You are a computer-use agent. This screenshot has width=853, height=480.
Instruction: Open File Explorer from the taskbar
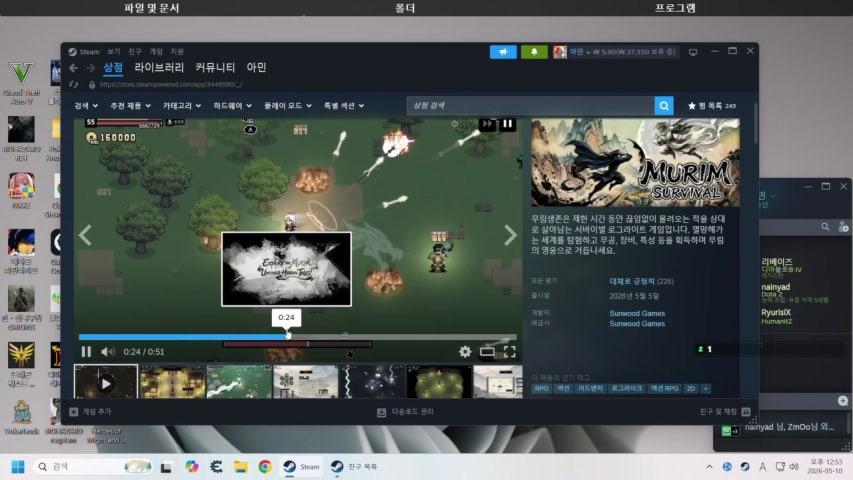240,467
